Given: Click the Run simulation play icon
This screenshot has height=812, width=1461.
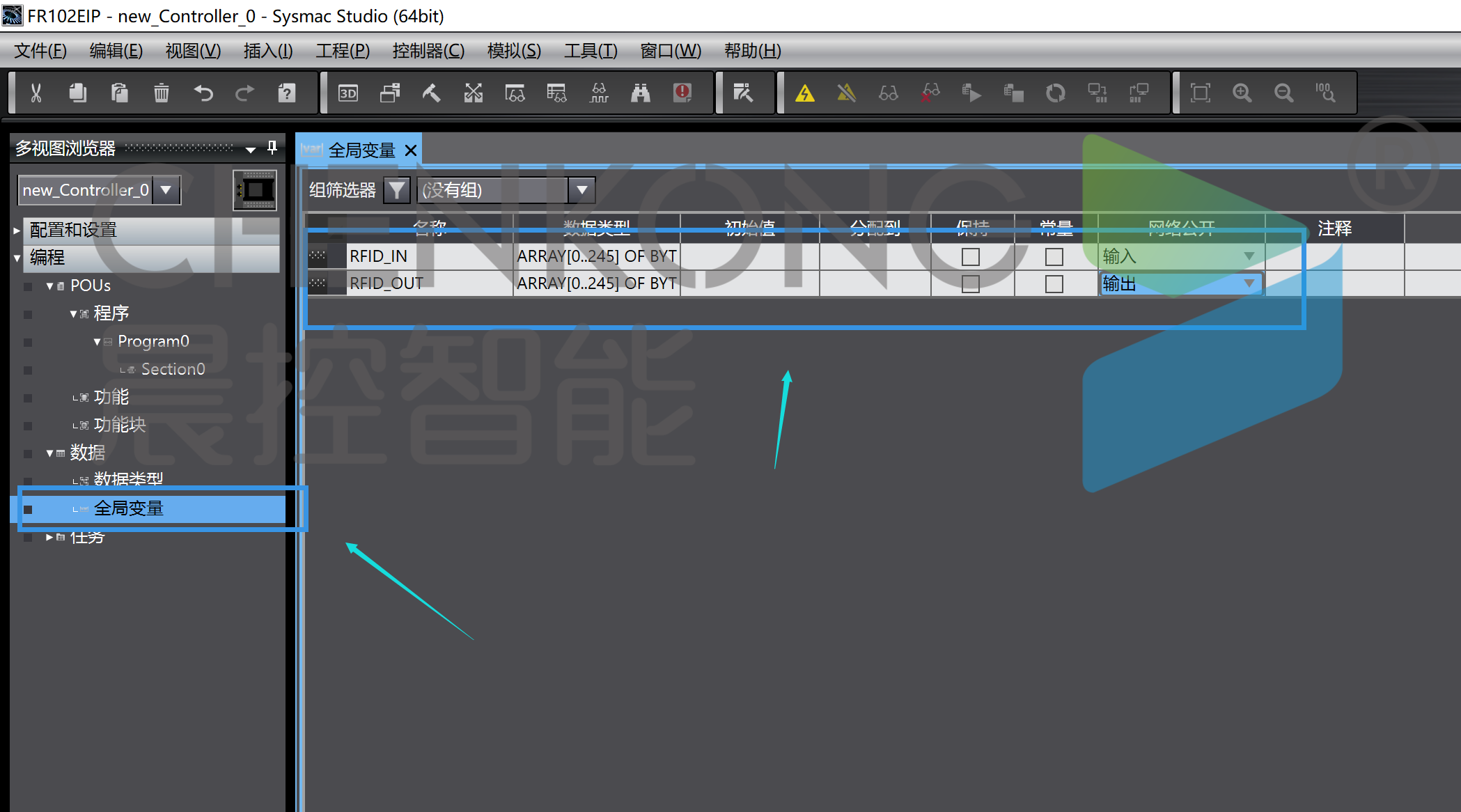Looking at the screenshot, I should coord(972,93).
